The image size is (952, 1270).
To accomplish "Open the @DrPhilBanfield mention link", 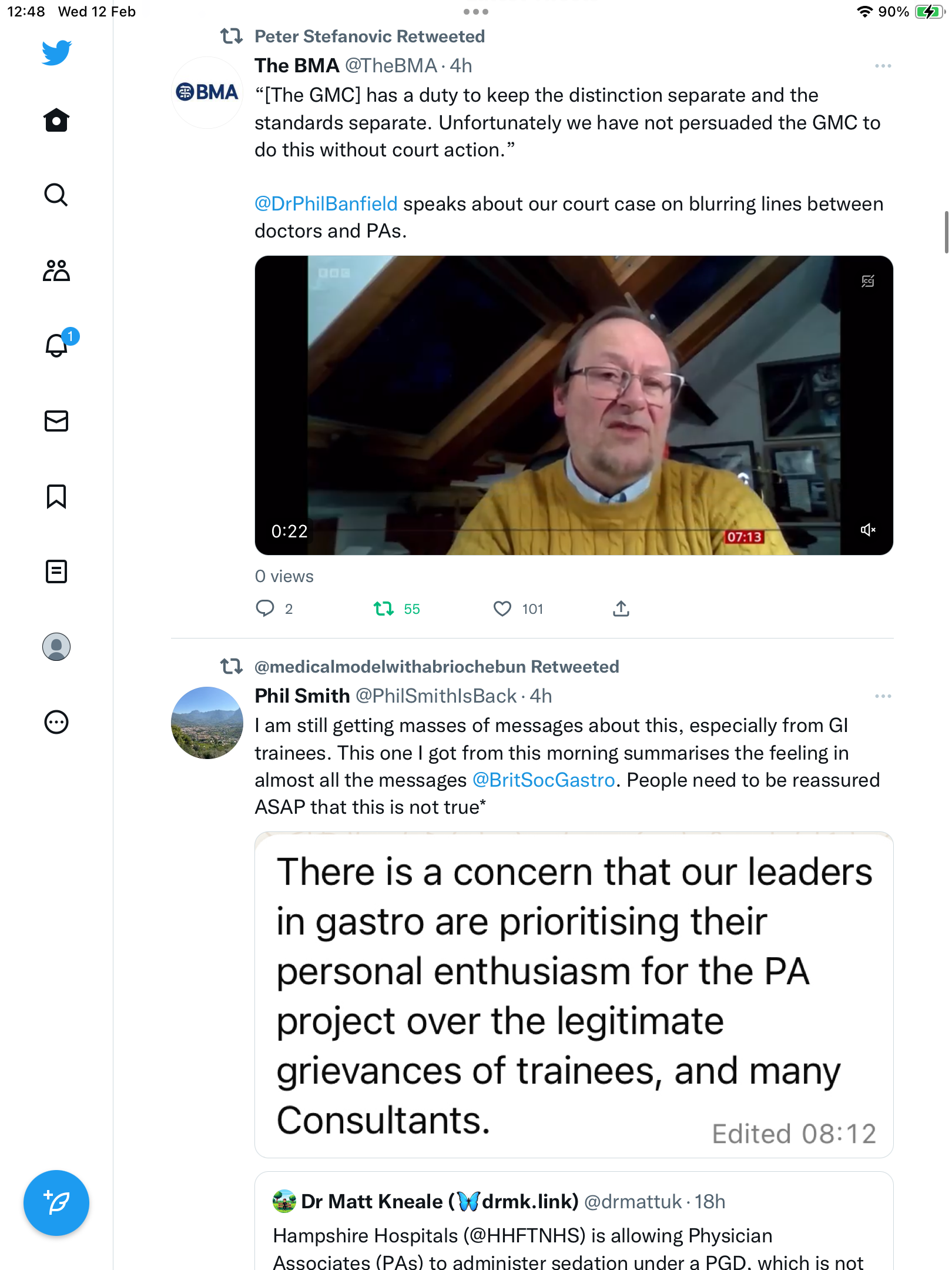I will (x=326, y=204).
